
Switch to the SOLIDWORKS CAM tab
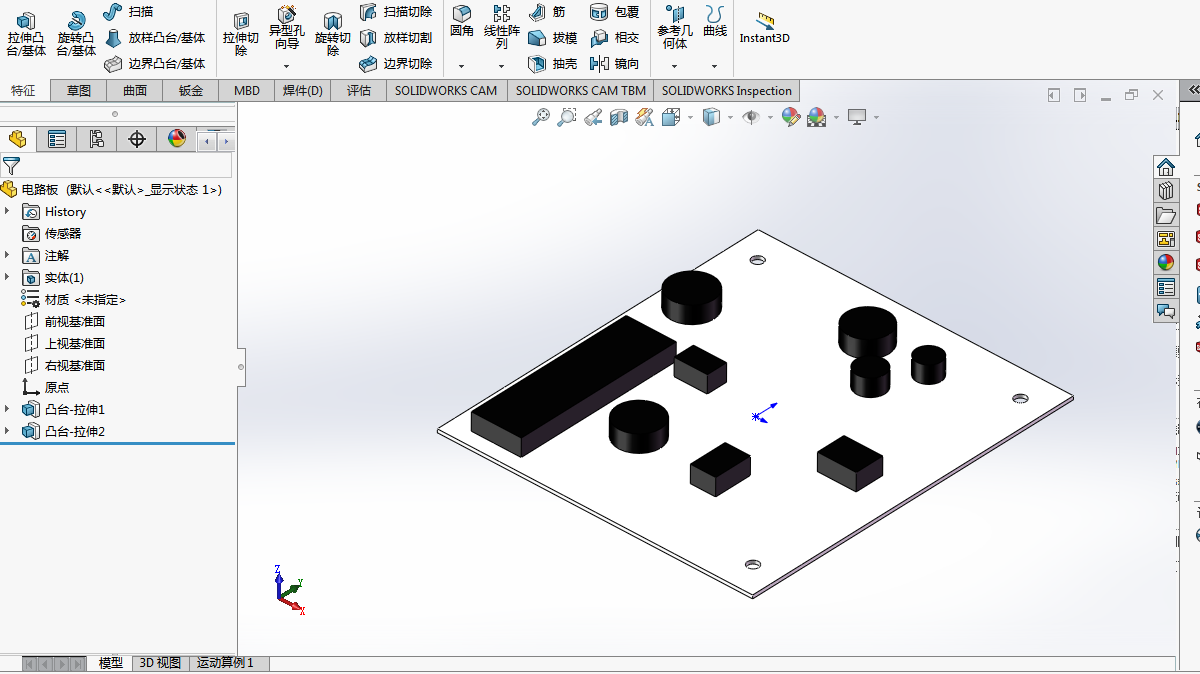[446, 90]
